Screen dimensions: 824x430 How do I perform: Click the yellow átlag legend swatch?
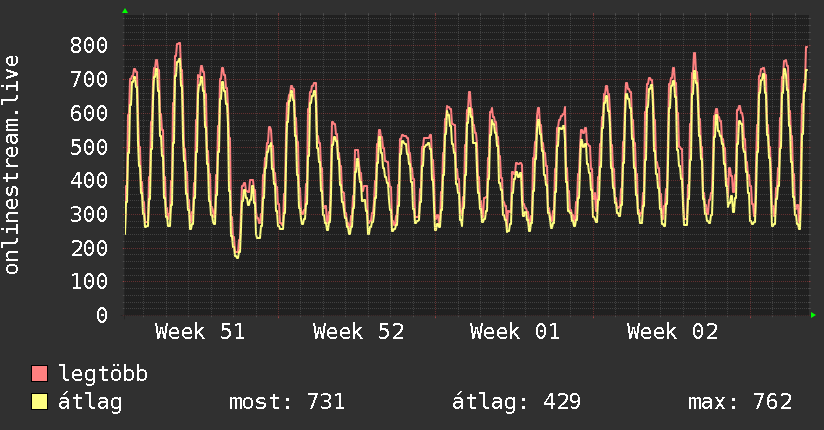click(x=40, y=402)
